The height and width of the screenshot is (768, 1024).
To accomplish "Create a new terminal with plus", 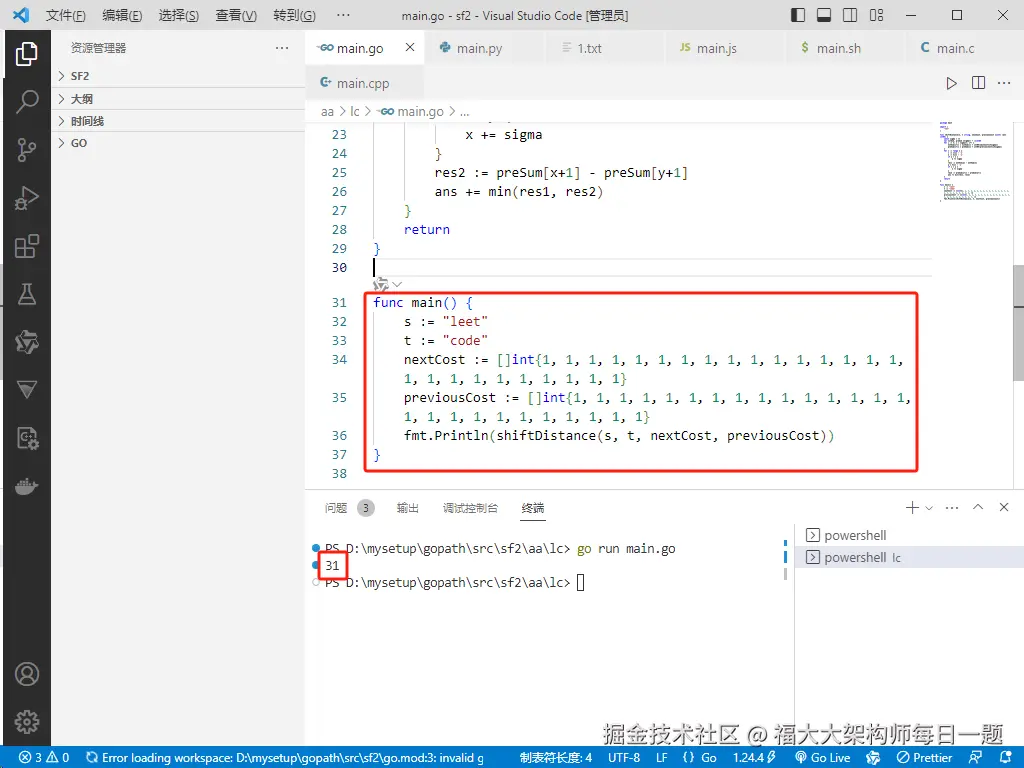I will click(912, 507).
